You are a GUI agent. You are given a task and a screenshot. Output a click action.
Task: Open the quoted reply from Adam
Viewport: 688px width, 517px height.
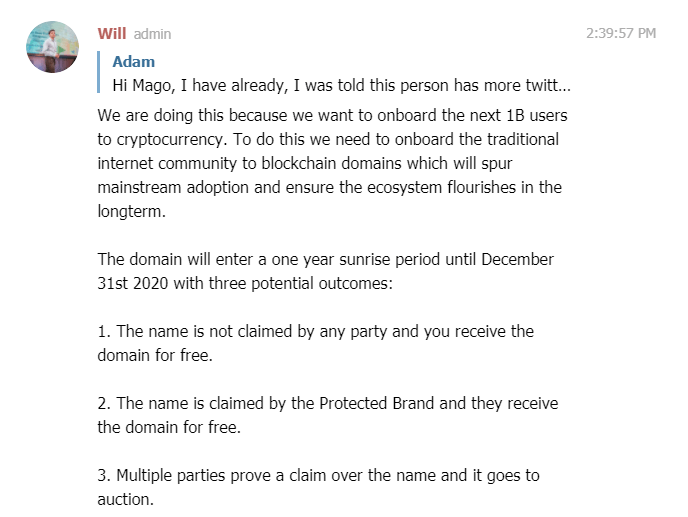[x=336, y=72]
